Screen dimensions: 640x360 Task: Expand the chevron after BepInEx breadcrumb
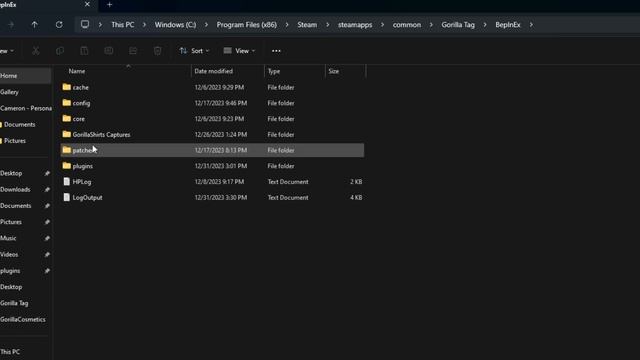point(531,25)
